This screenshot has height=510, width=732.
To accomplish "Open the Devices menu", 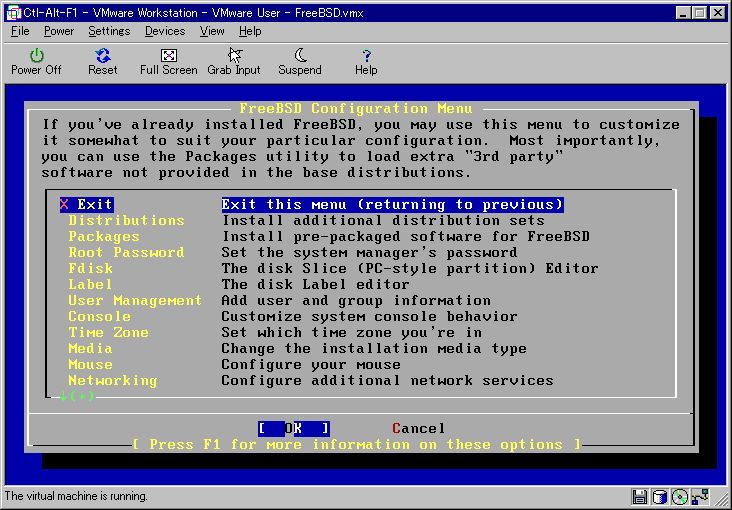I will 165,31.
